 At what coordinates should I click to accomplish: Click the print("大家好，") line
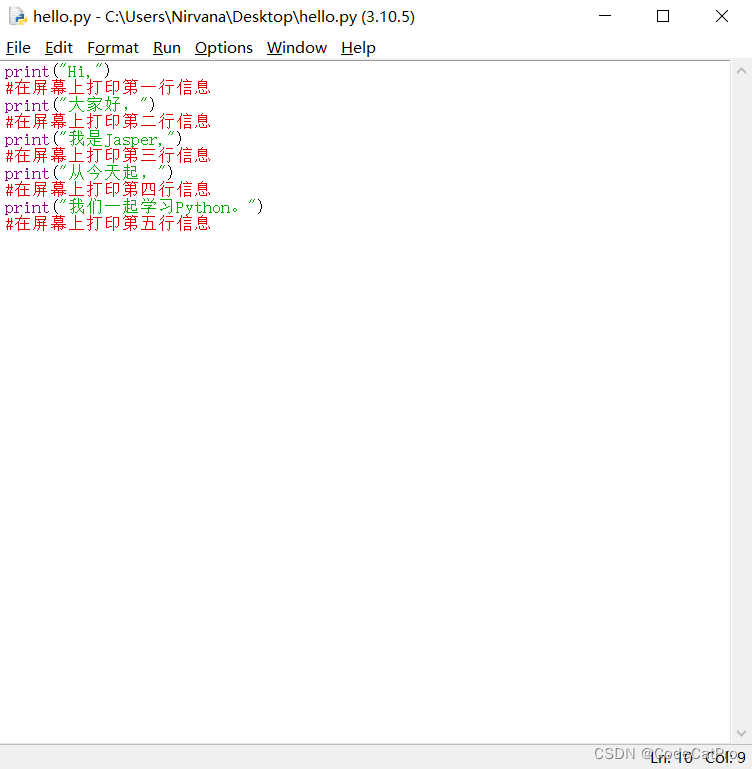point(80,105)
